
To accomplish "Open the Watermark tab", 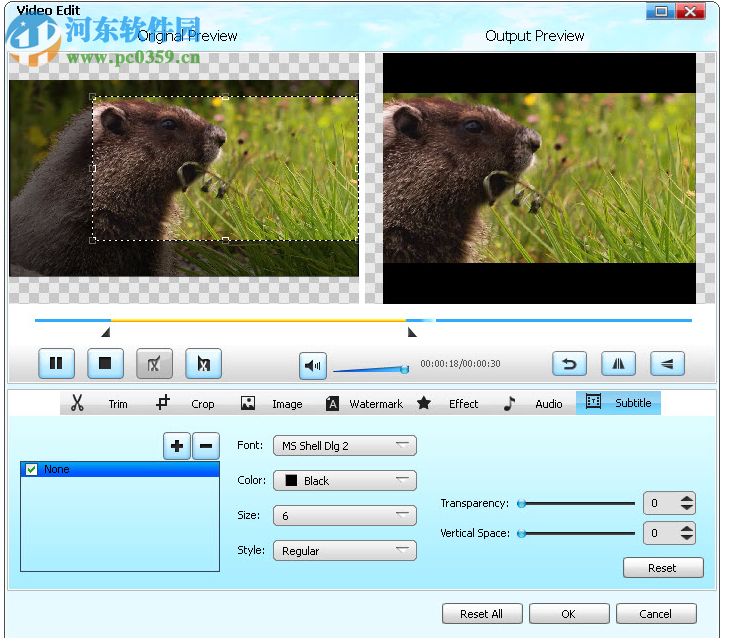I will pos(376,404).
